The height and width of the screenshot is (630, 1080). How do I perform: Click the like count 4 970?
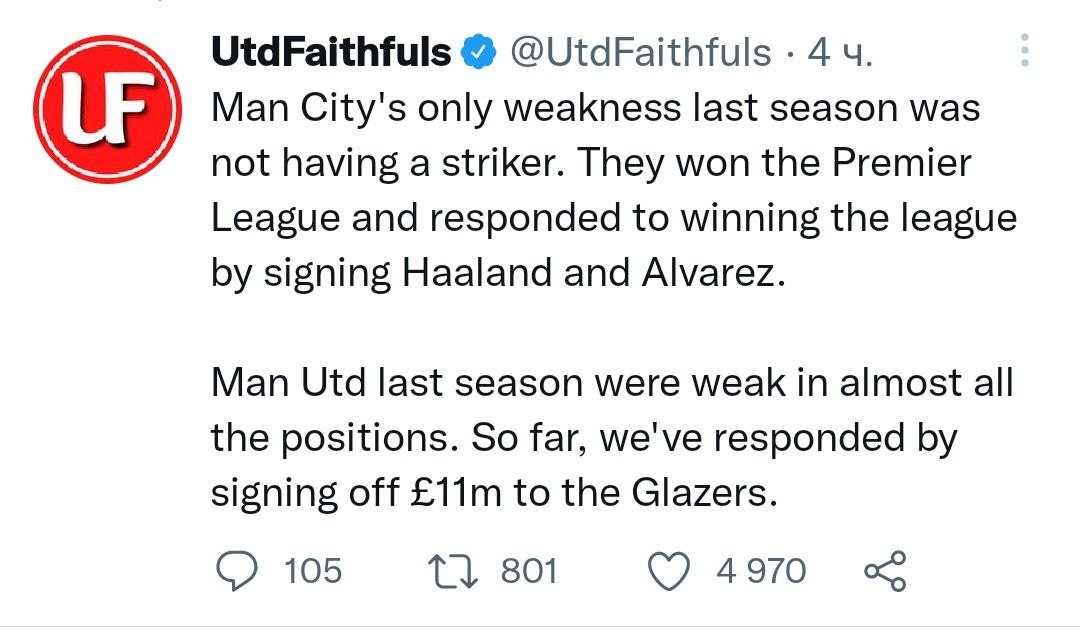(x=760, y=571)
